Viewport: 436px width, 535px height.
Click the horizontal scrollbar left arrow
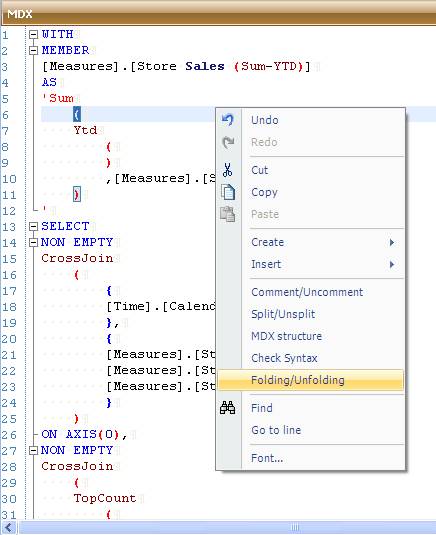[x=9, y=527]
